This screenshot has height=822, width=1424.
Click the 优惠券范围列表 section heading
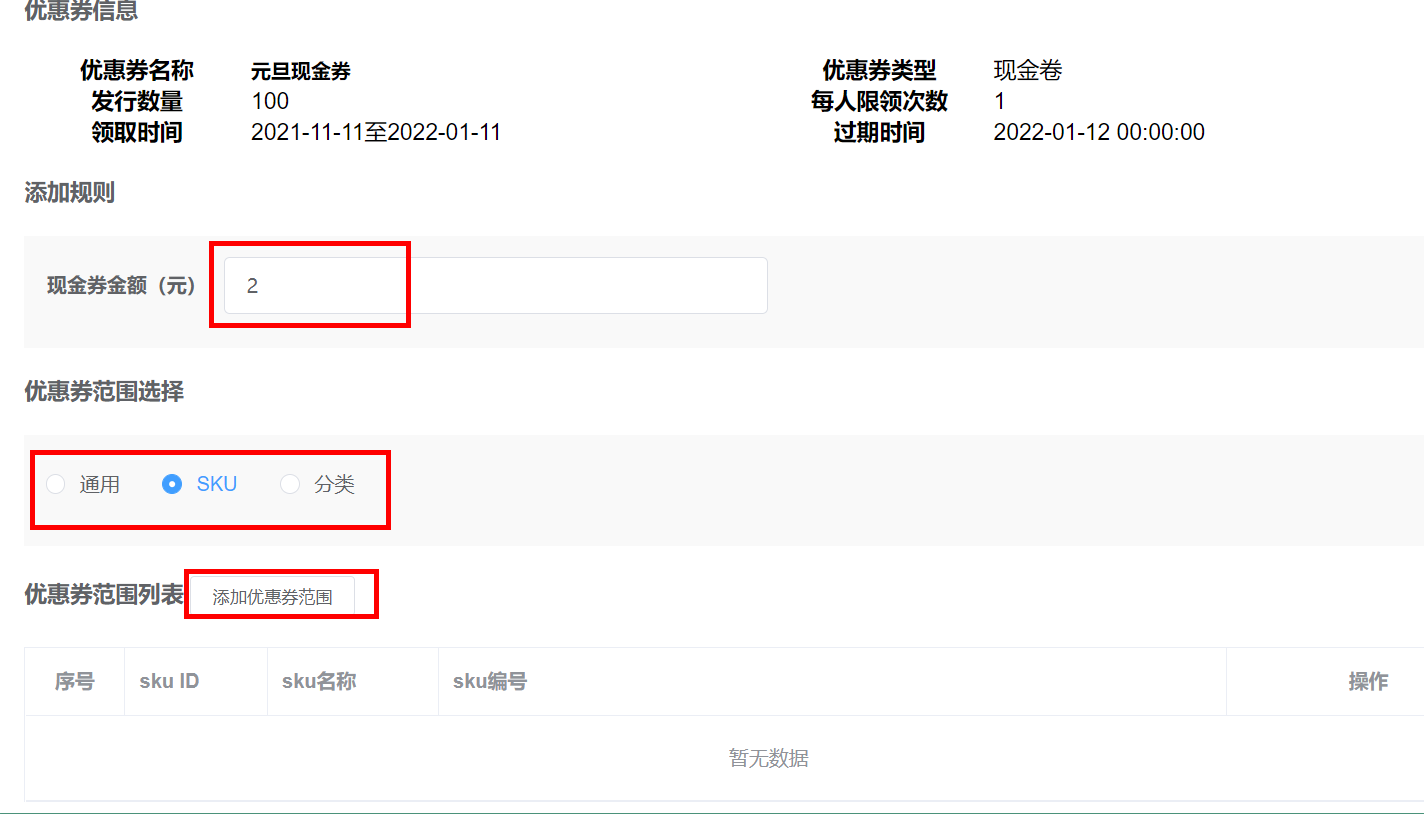click(x=104, y=595)
